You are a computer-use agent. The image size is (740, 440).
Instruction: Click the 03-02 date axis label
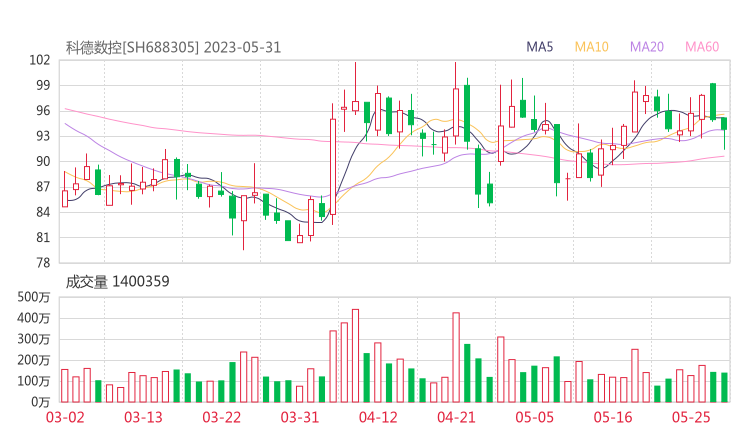(65, 417)
